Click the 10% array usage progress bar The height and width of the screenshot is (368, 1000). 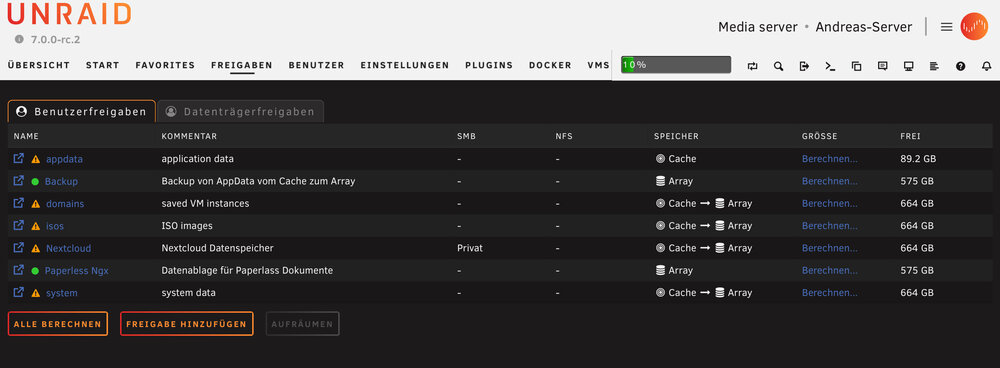[x=675, y=65]
